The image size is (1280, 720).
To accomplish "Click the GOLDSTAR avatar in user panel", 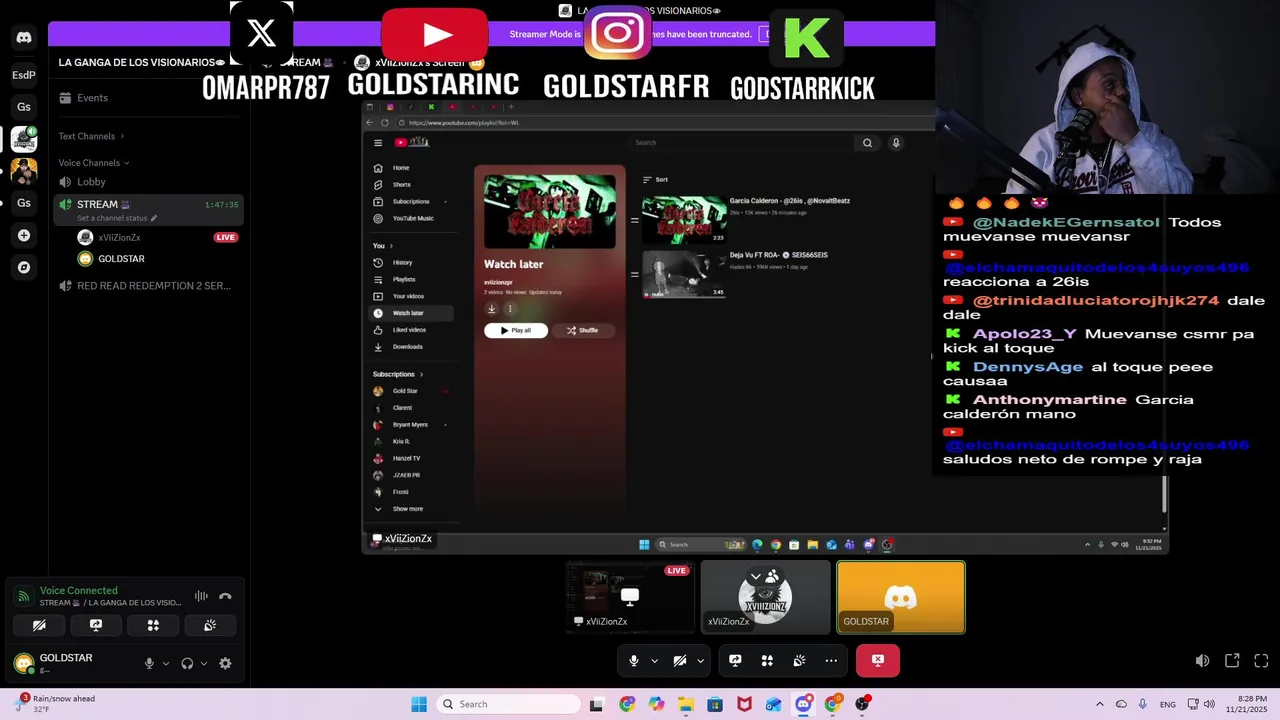I will click(23, 663).
